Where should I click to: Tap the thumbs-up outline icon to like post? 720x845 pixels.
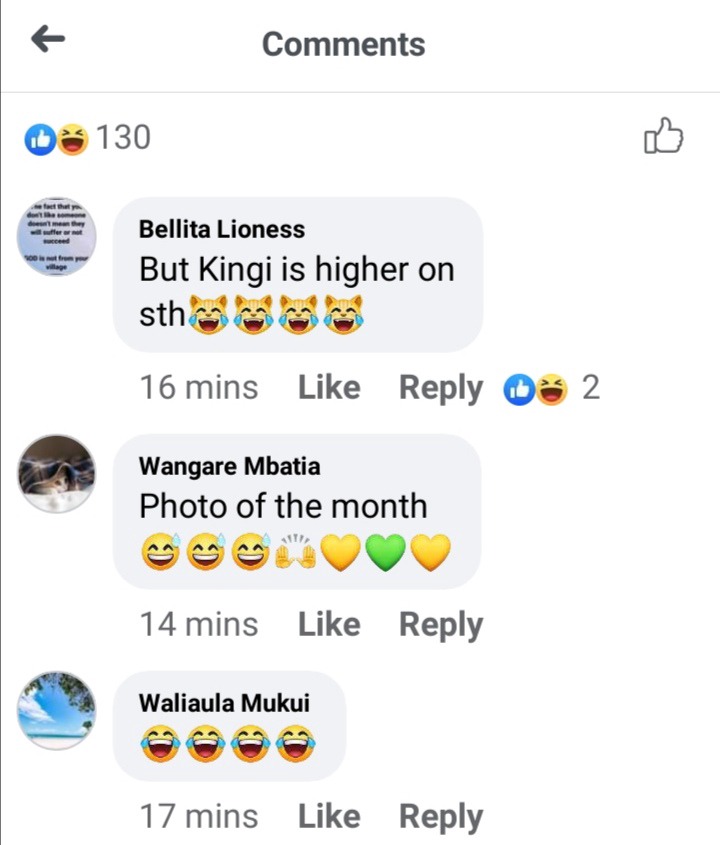coord(663,136)
